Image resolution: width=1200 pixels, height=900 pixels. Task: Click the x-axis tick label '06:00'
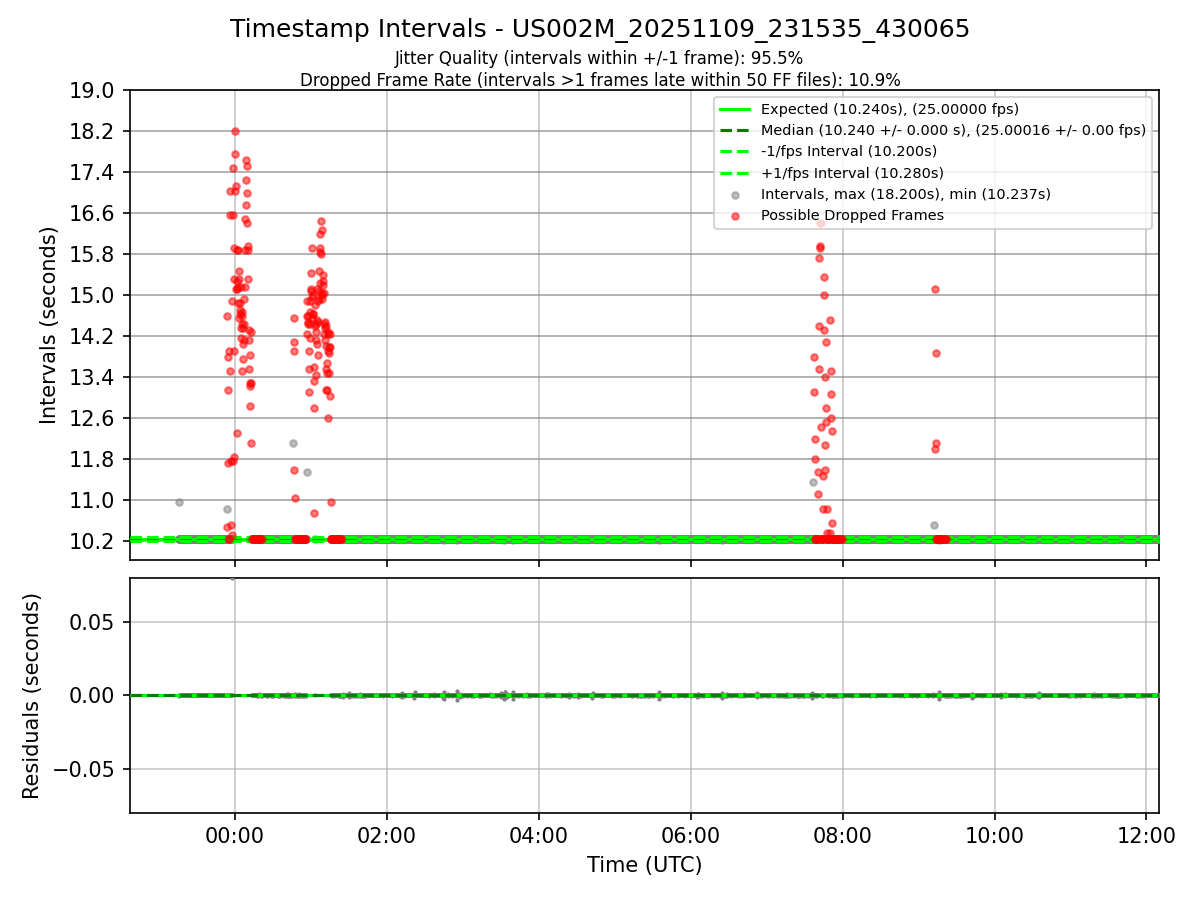(x=691, y=837)
